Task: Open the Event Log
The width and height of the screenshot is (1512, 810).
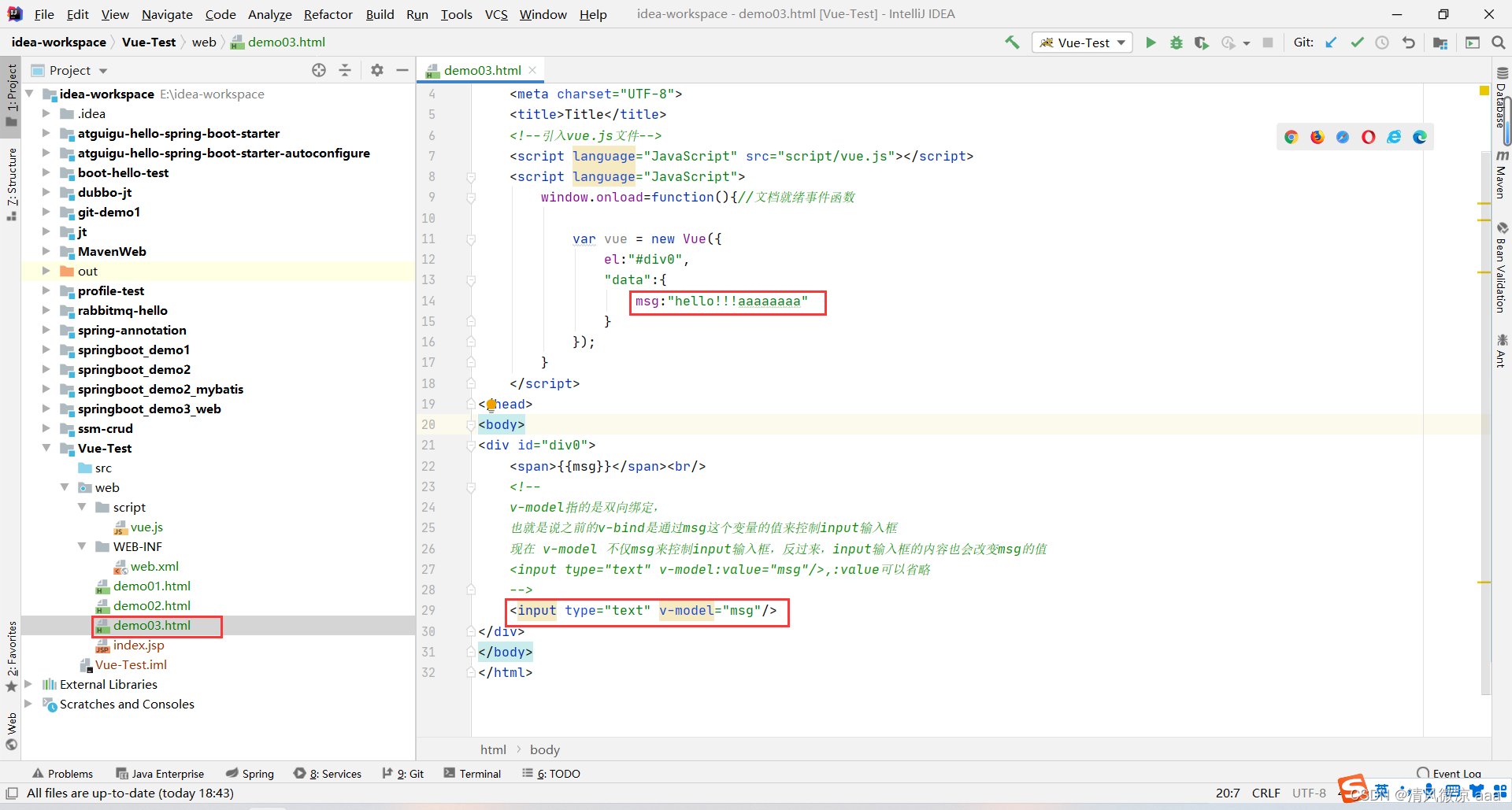Action: pyautogui.click(x=1449, y=774)
